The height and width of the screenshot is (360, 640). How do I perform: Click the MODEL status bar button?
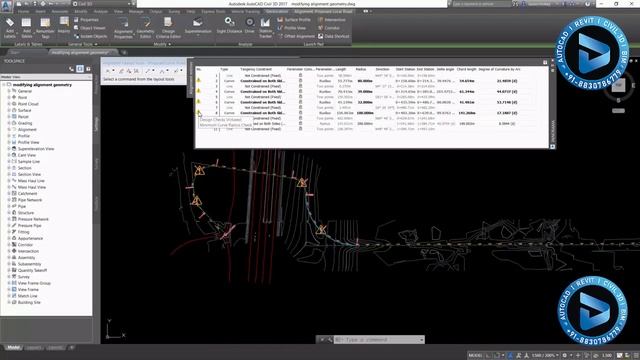[475, 356]
